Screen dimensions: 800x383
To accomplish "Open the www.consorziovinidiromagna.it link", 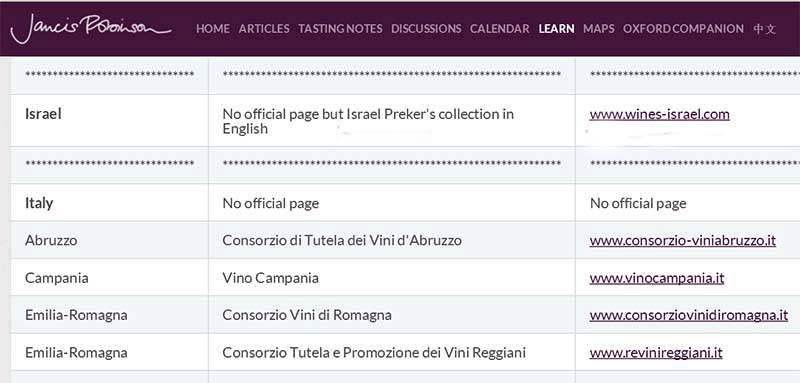I will point(689,315).
